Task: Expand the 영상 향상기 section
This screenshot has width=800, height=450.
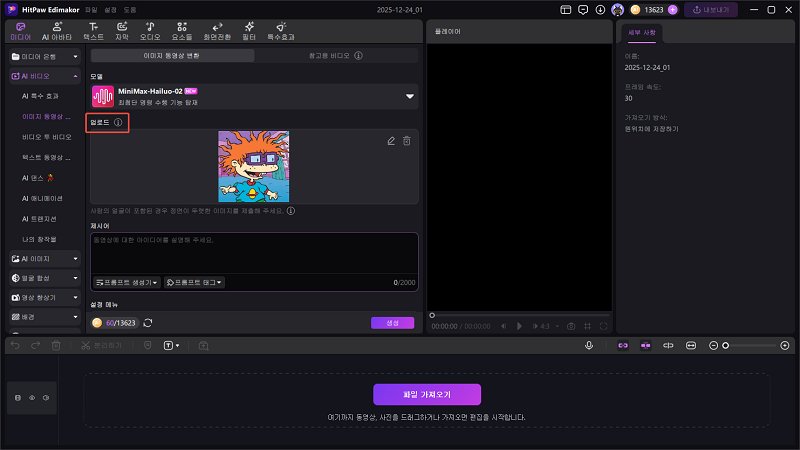Action: coord(45,297)
